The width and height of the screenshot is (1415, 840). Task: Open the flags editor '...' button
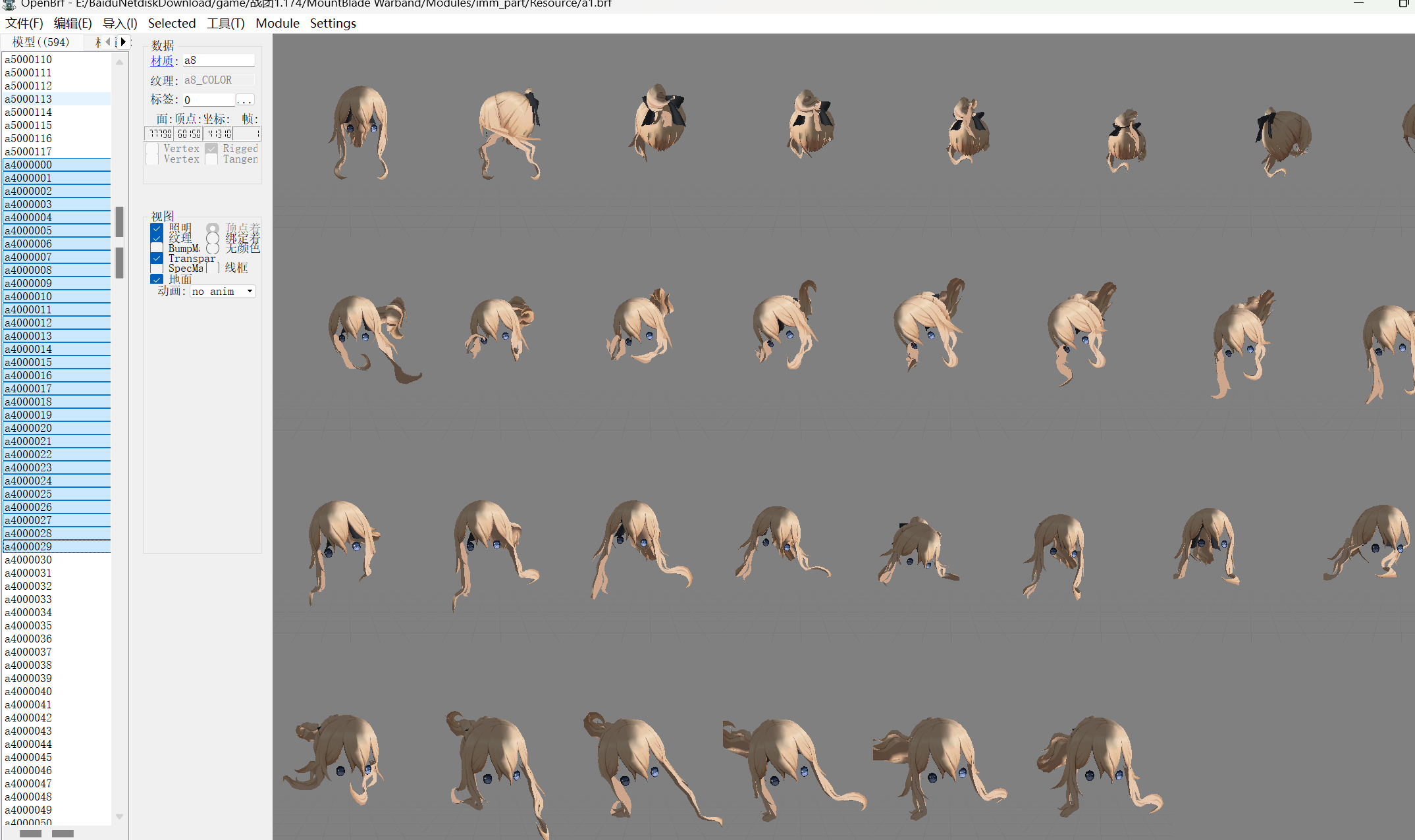245,100
